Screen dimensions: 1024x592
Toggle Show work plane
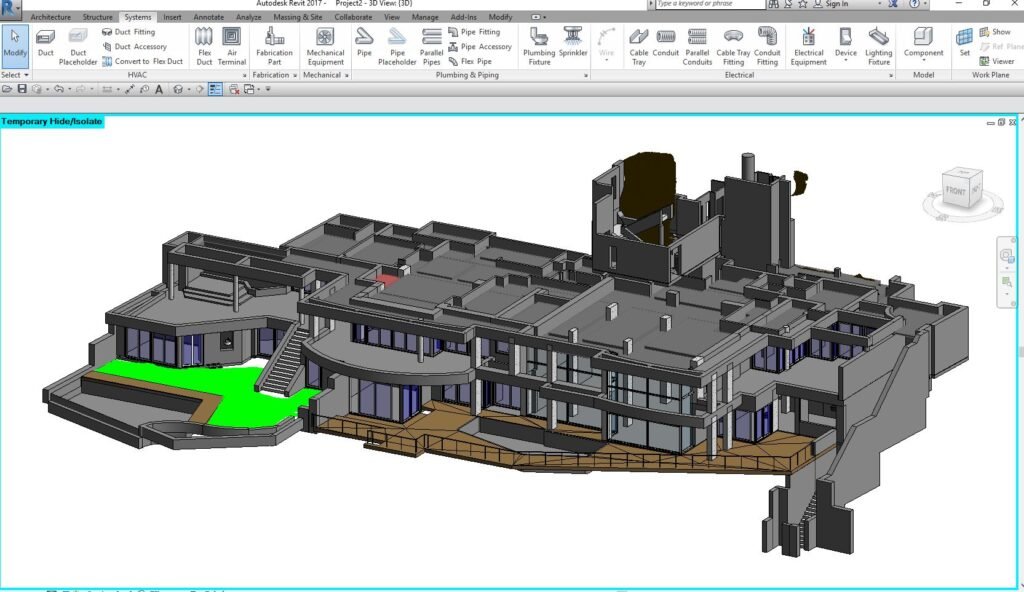pyautogui.click(x=994, y=32)
